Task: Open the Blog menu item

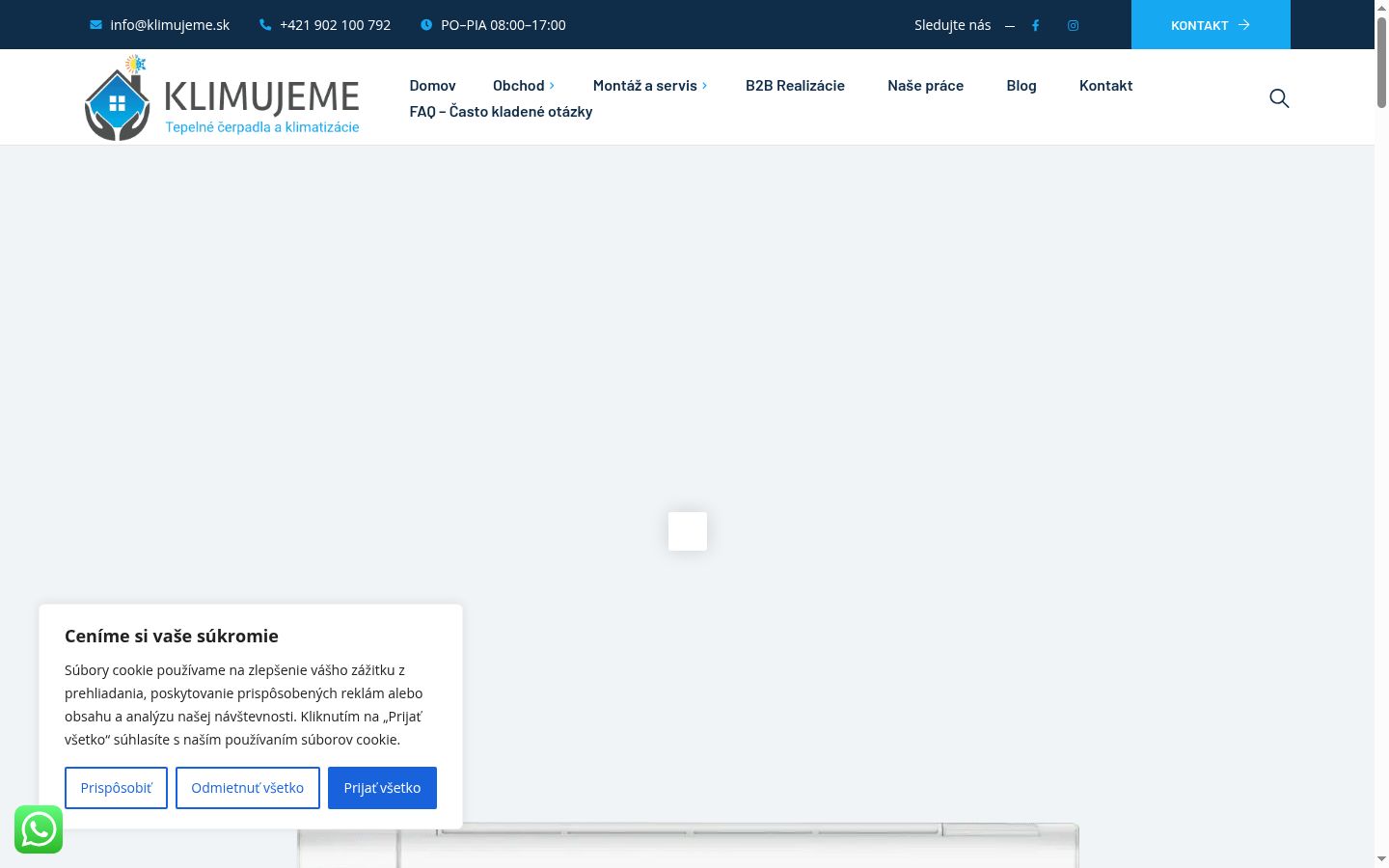Action: click(x=1021, y=86)
